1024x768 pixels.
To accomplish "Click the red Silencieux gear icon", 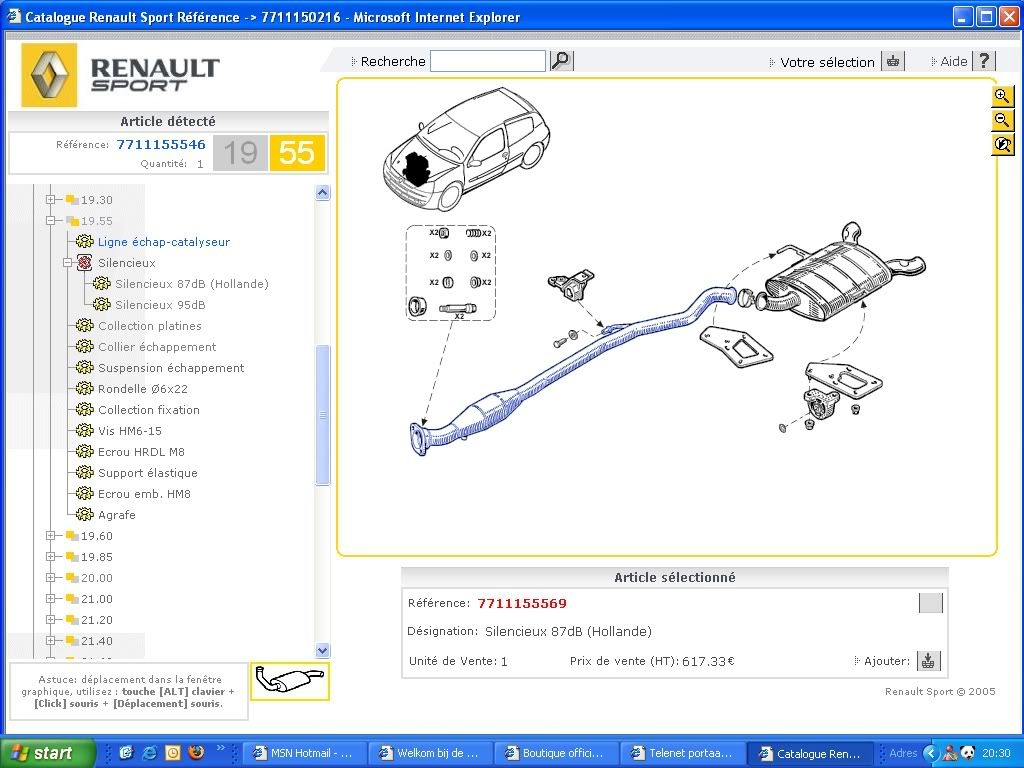I will click(84, 263).
